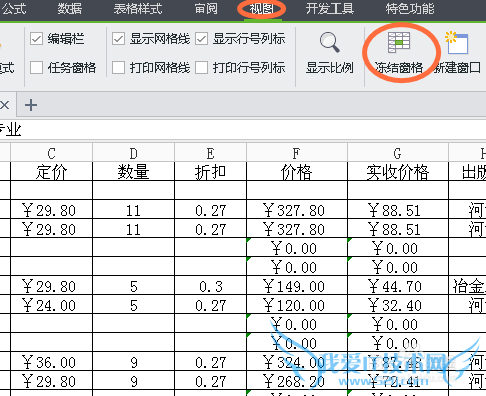Click the 新建窗口 new window icon
Viewport: 486px width, 396px height.
tap(457, 43)
